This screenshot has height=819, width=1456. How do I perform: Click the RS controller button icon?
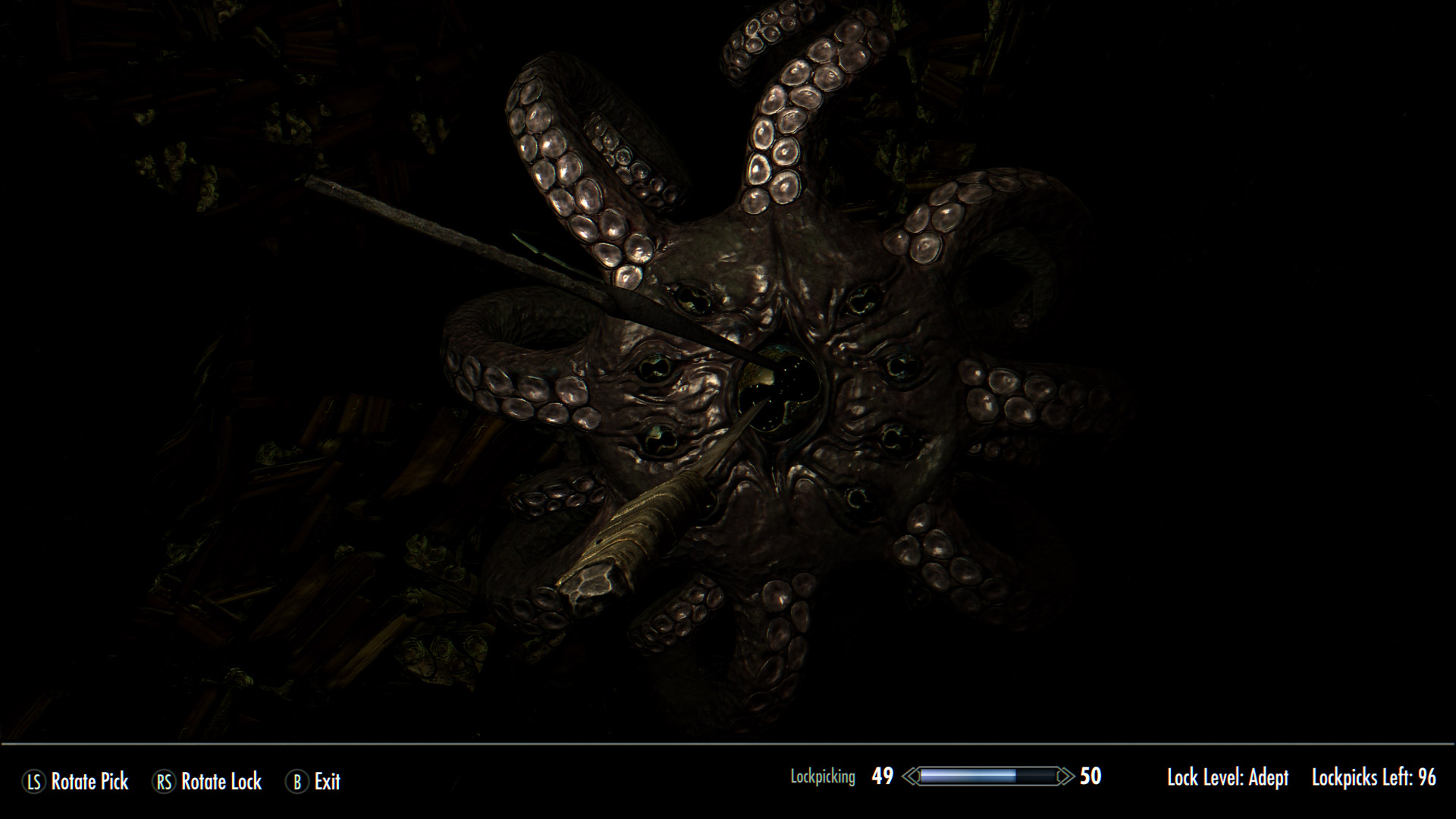[x=164, y=782]
